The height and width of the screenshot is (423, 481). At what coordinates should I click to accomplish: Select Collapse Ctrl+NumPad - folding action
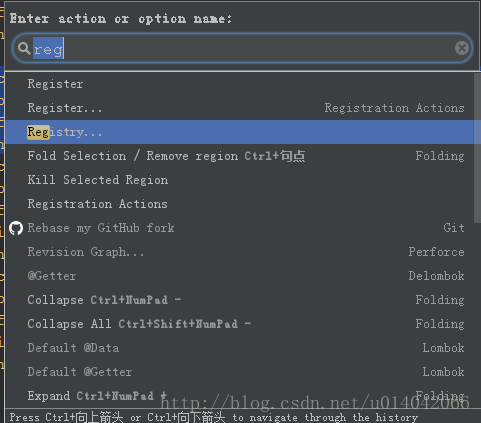click(239, 300)
